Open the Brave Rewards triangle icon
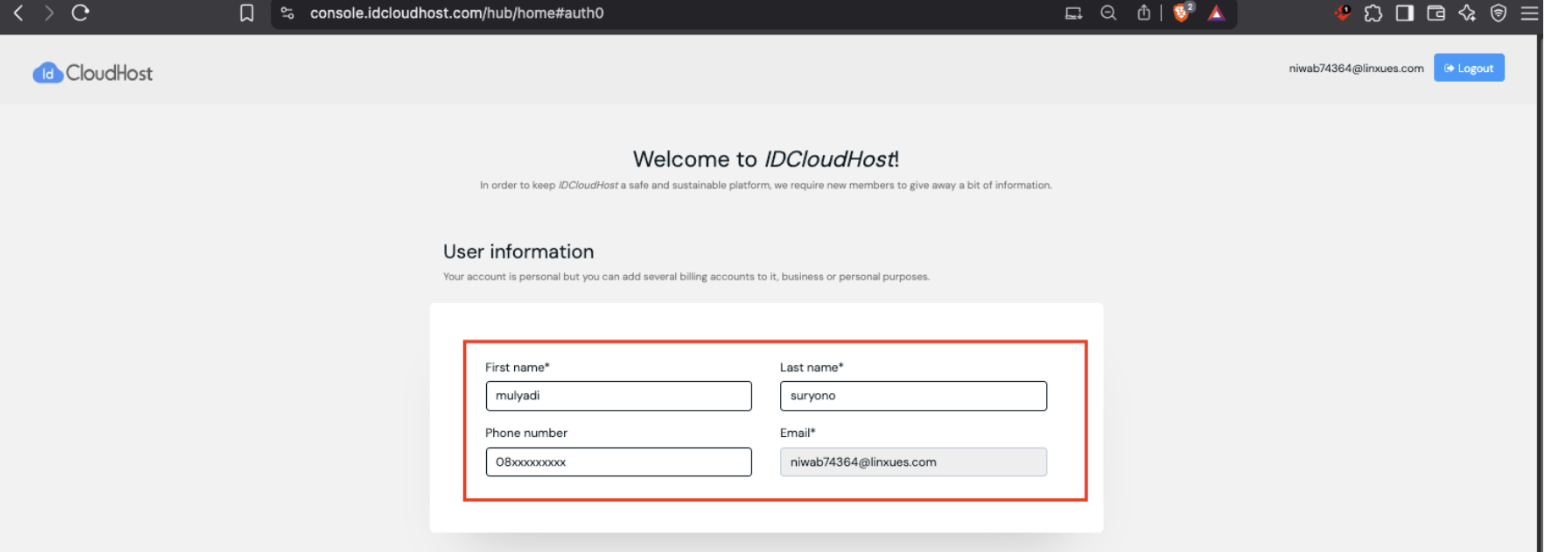The width and height of the screenshot is (1544, 552). (1216, 14)
